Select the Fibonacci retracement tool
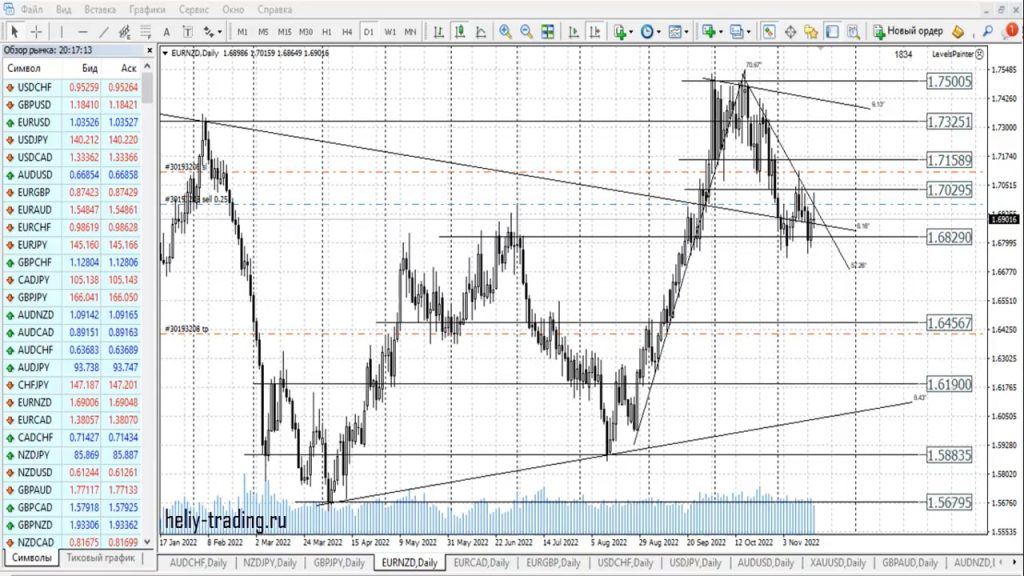Screen dimensions: 1024x576 tap(145, 31)
